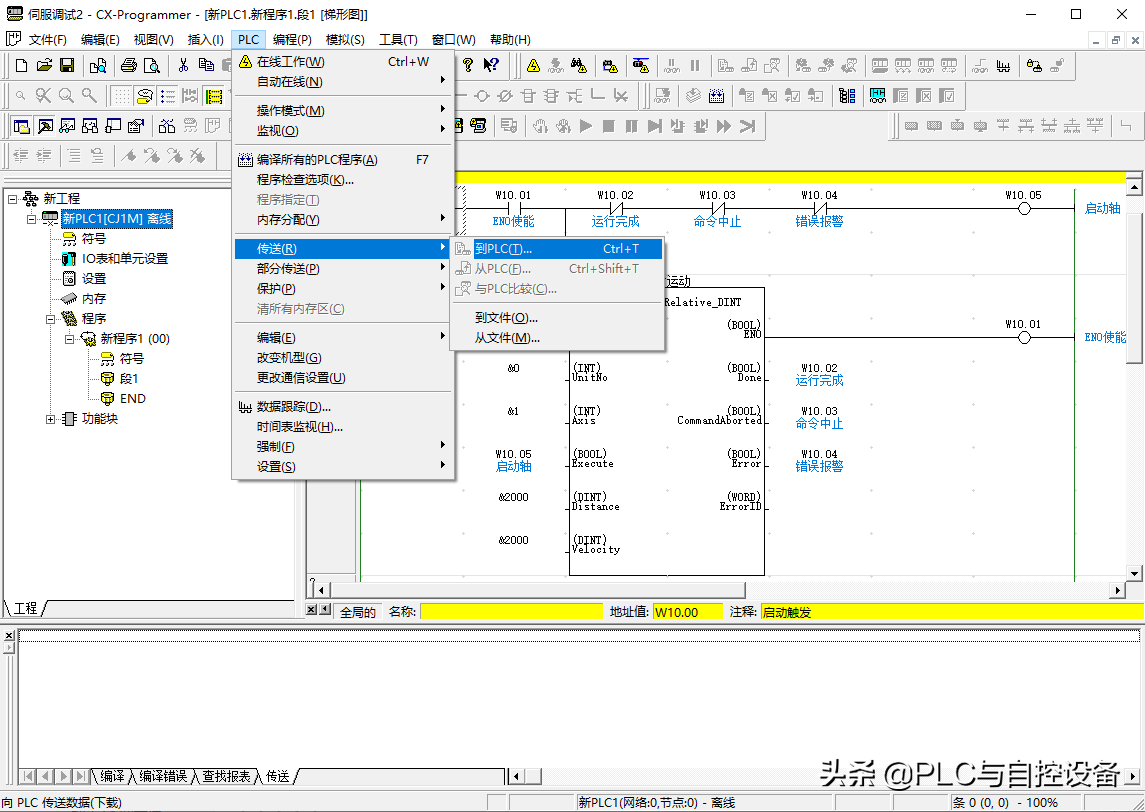The width and height of the screenshot is (1145, 812).
Task: Choose 到文件(O)... submenu entry
Action: point(506,318)
